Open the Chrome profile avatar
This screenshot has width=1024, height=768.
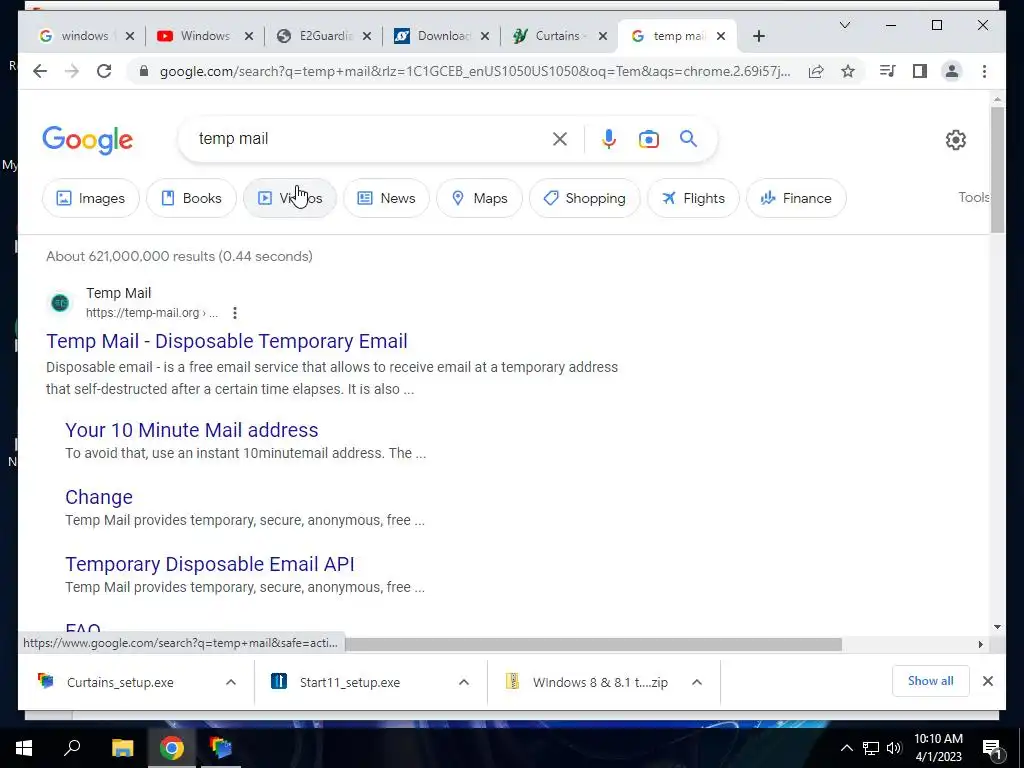pyautogui.click(x=952, y=71)
